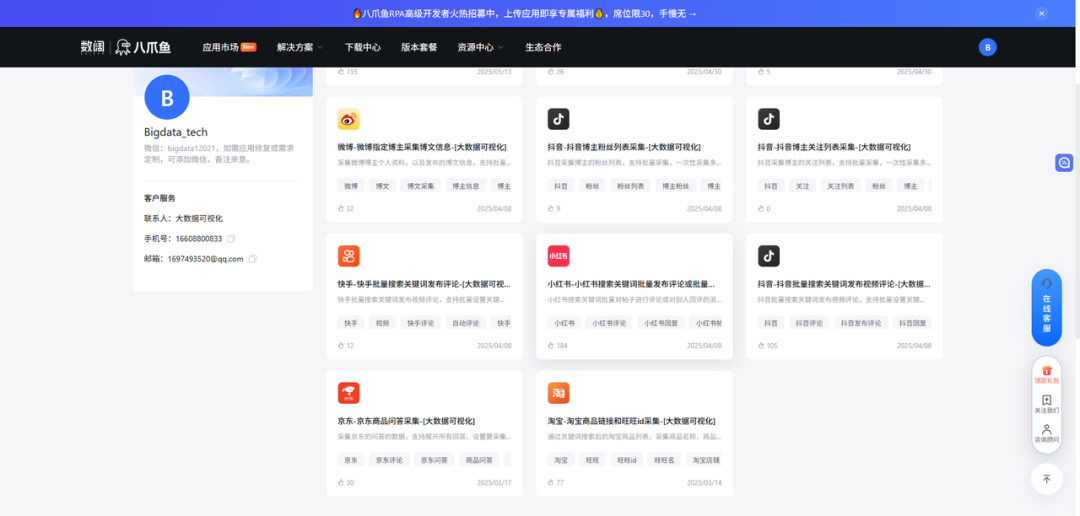Click the 小红书评论 tag

[x=610, y=322]
